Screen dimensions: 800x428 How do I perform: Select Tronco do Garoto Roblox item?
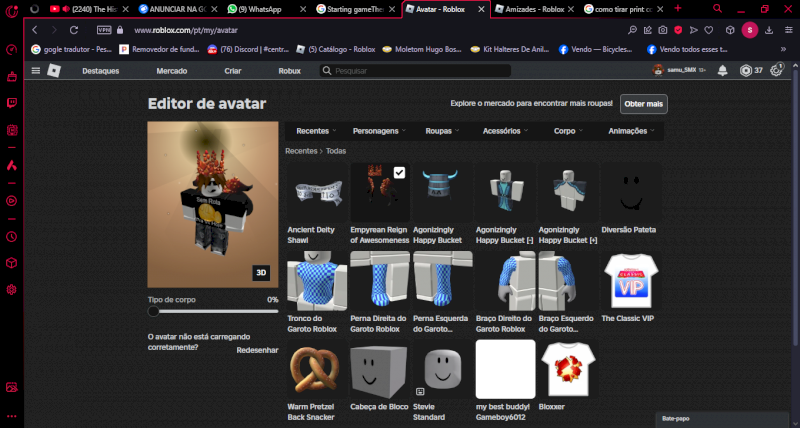point(317,292)
